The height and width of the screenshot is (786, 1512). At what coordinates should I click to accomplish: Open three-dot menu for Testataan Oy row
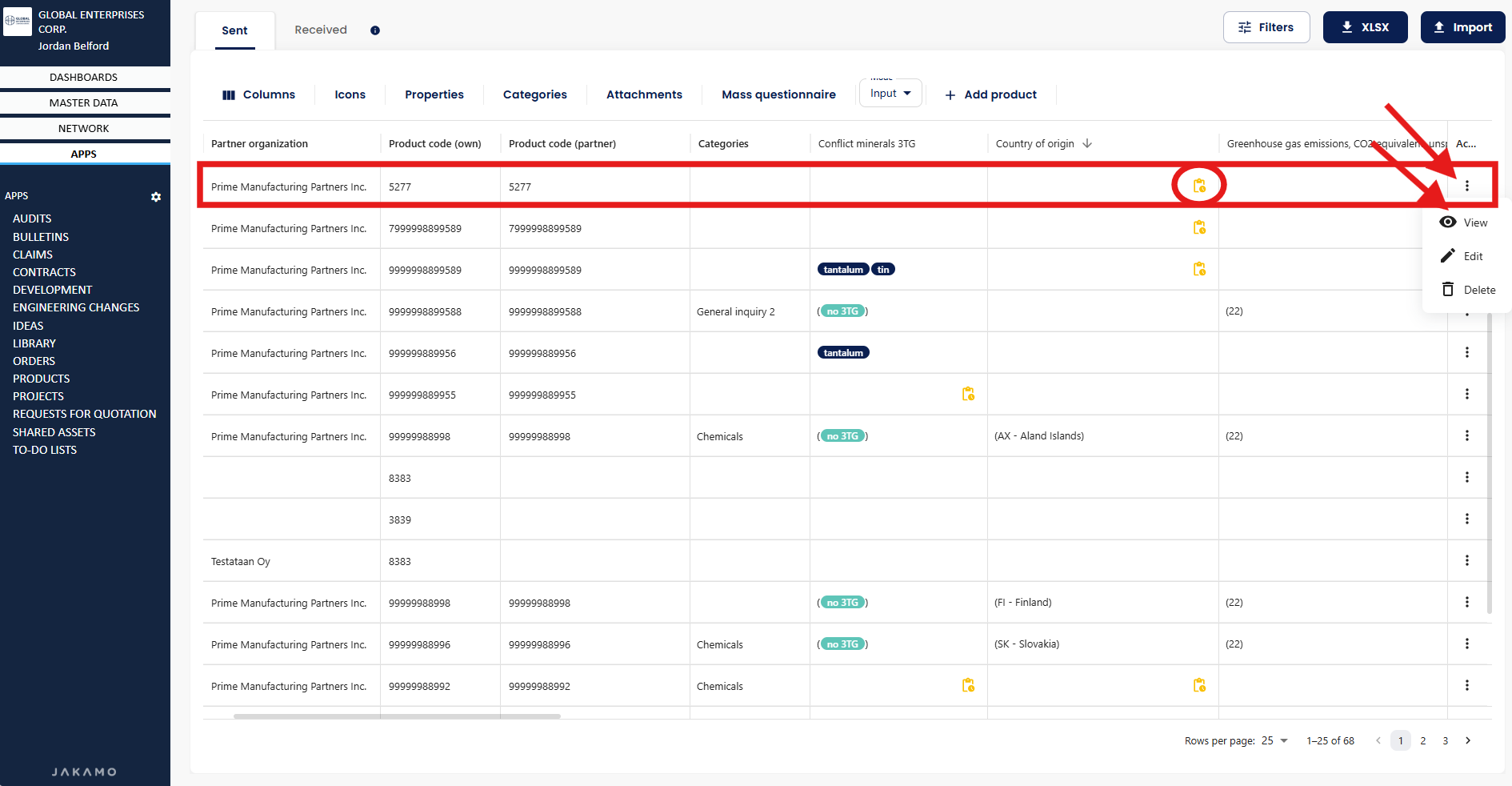point(1466,560)
